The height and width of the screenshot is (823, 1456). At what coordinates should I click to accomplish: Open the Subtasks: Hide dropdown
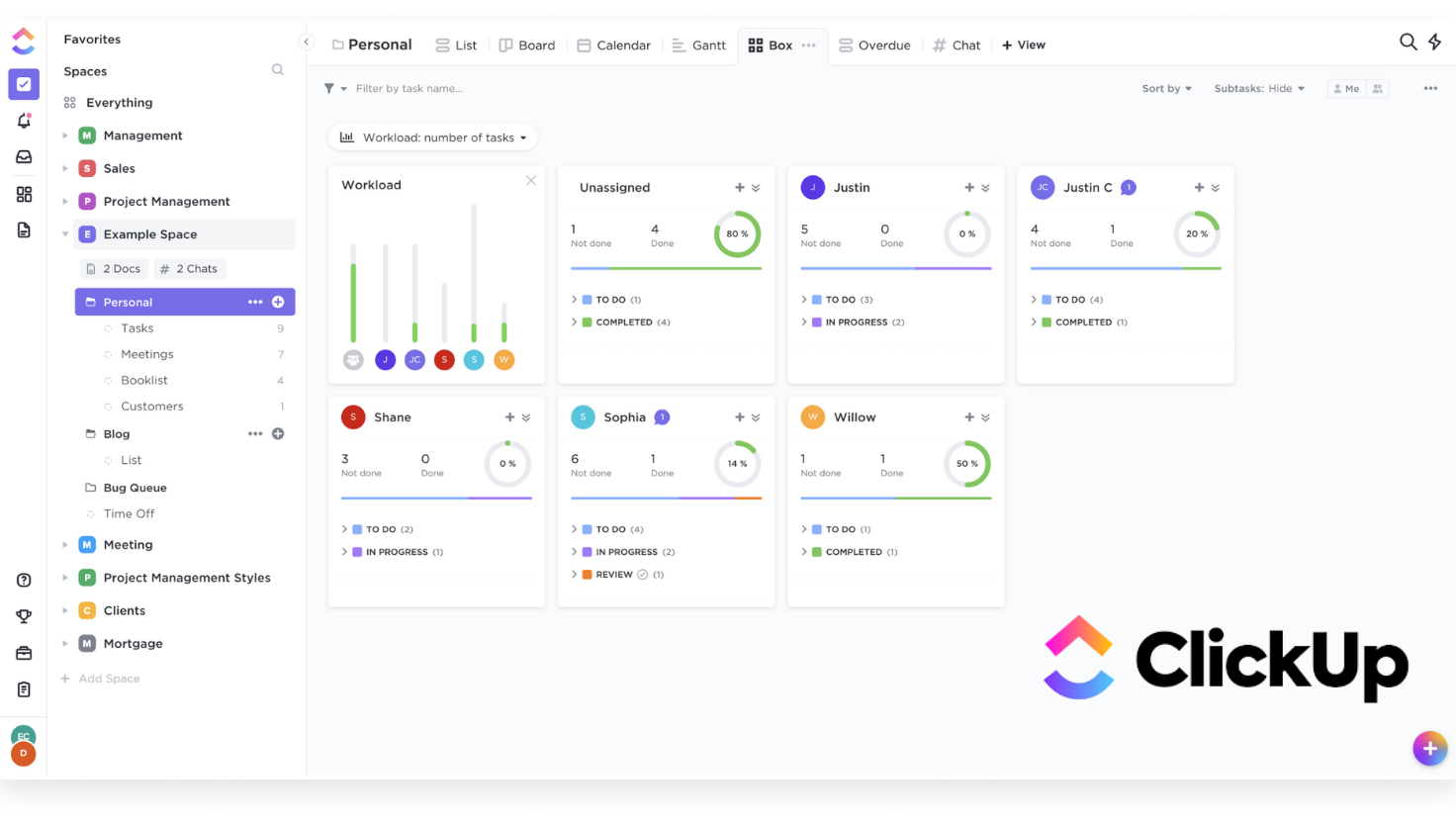pyautogui.click(x=1259, y=89)
